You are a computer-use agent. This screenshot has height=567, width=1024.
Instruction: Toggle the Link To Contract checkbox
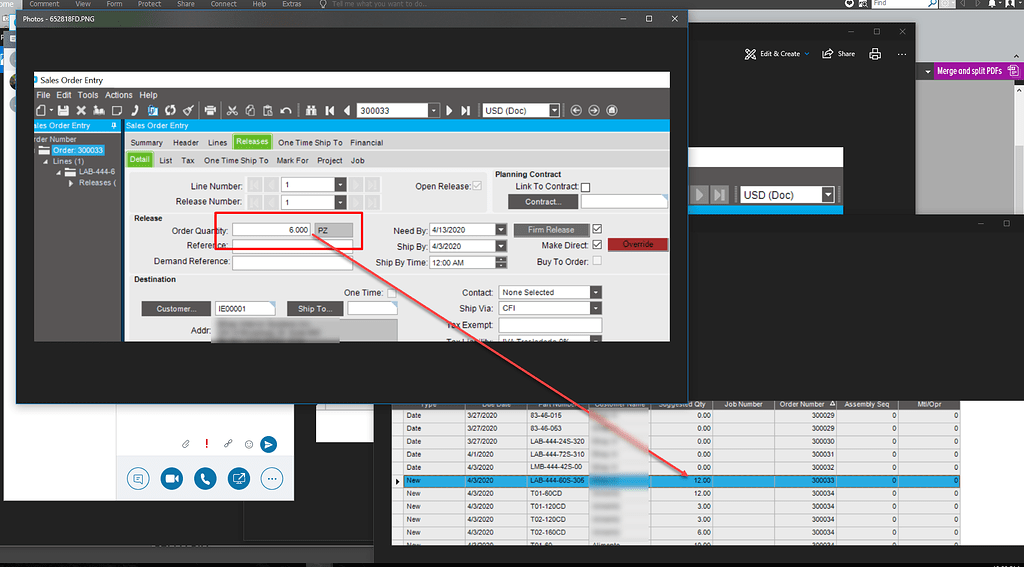pos(586,187)
